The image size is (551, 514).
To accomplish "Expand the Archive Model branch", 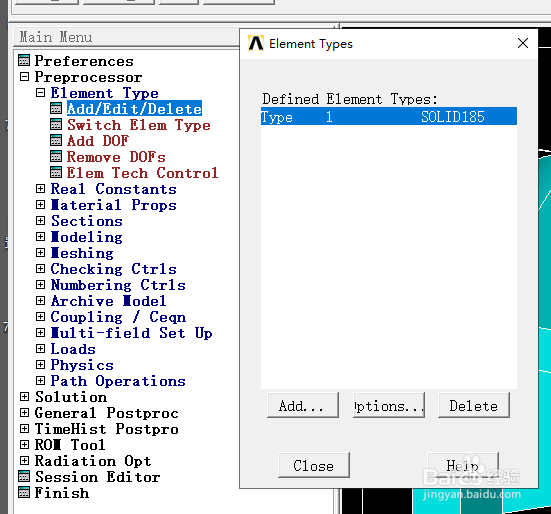I will (x=40, y=301).
